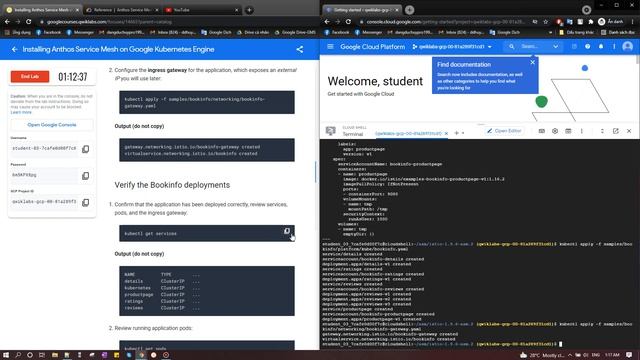Screen dimensions: 640x360
Task: Close the Cloud Shell panel
Action: pyautogui.click(x=629, y=131)
